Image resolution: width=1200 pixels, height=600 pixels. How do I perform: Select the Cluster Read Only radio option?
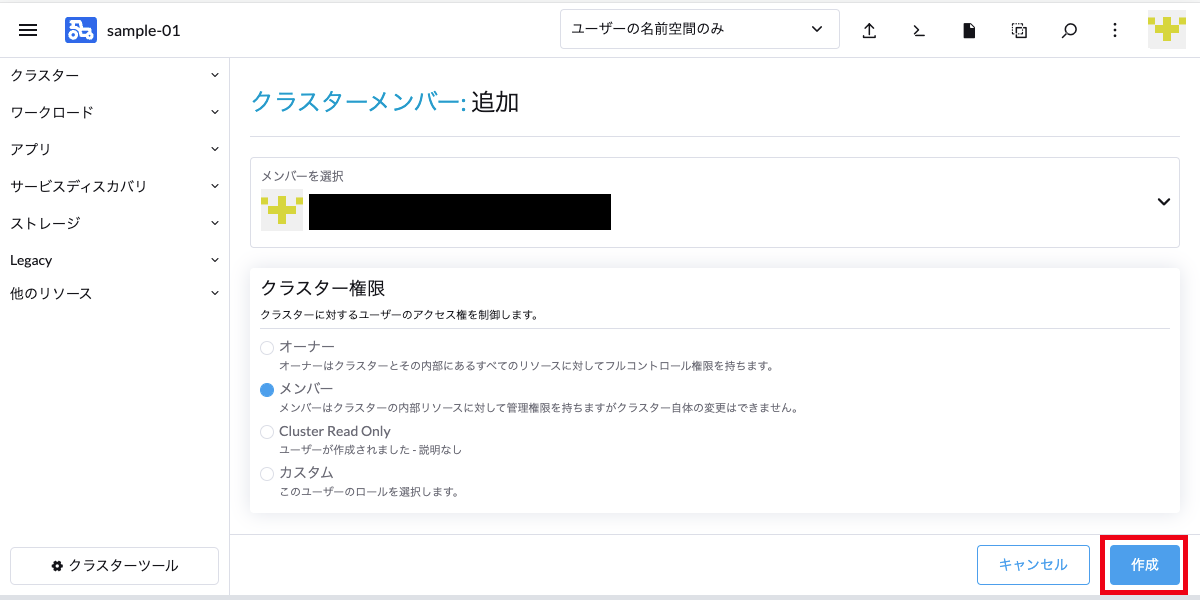[267, 432]
